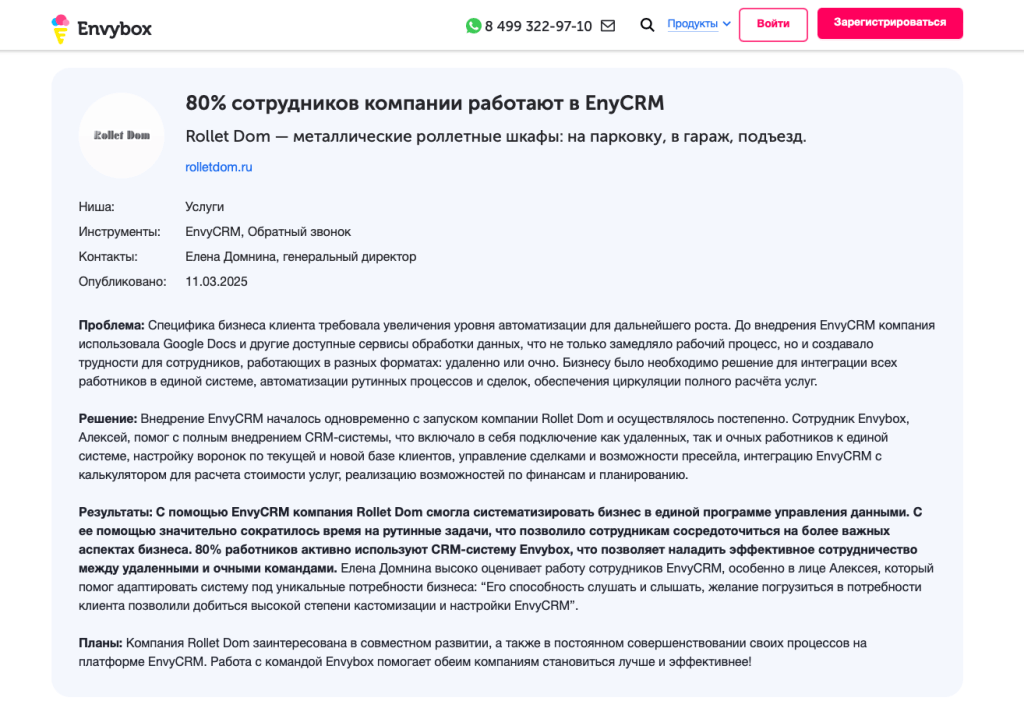Screen dimensions: 1024x701
Task: Click the Контакты: label
Action: pos(108,257)
